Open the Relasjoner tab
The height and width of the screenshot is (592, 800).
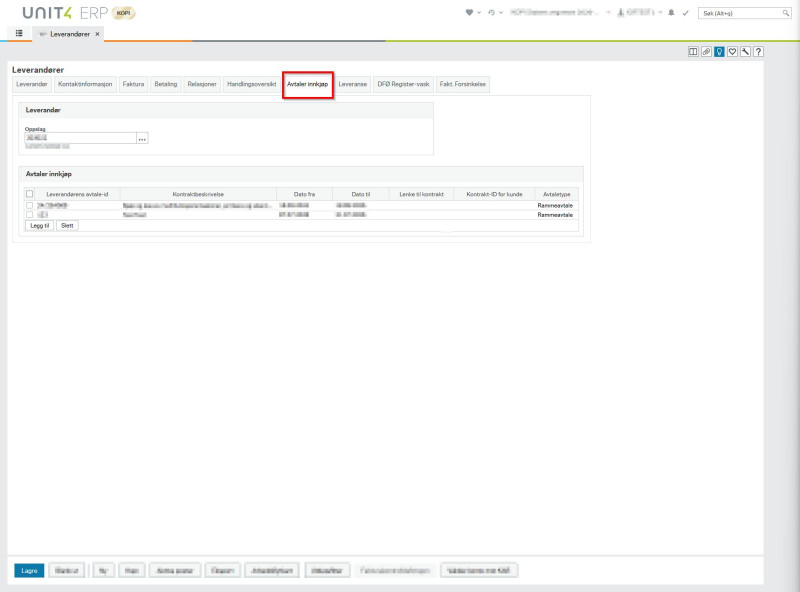pyautogui.click(x=202, y=84)
